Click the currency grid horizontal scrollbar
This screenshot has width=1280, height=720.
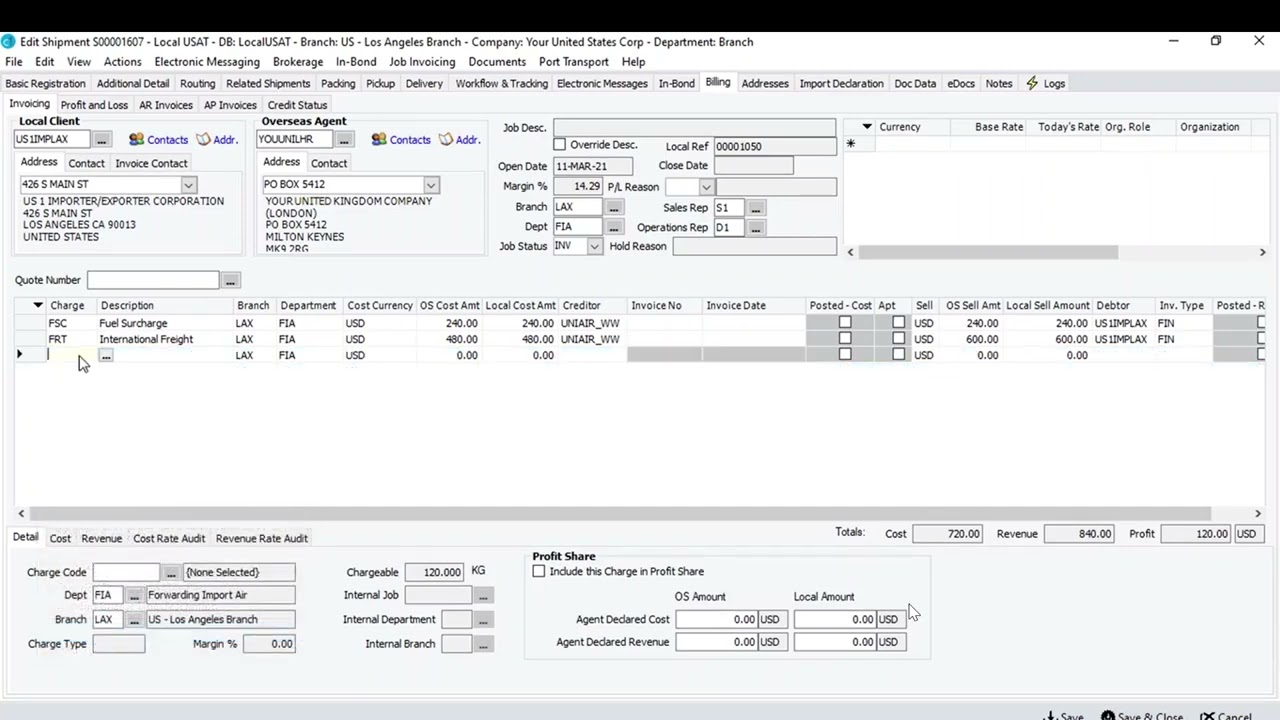pos(987,252)
